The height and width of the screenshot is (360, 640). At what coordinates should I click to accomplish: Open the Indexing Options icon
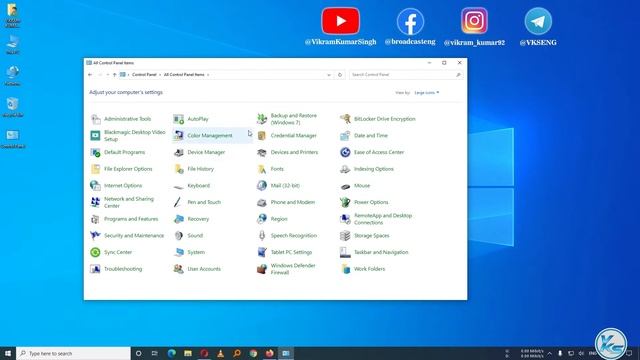pos(345,169)
